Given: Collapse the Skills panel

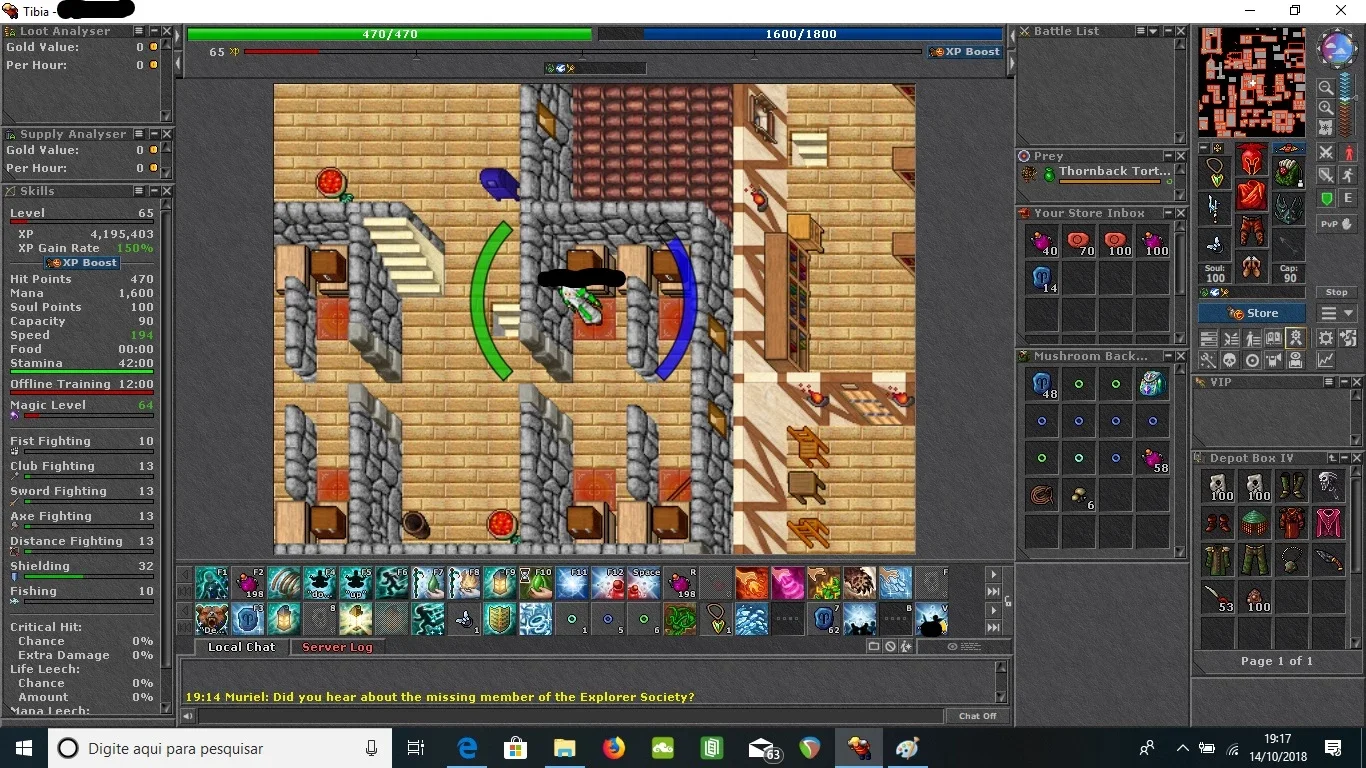Looking at the screenshot, I should [x=154, y=191].
